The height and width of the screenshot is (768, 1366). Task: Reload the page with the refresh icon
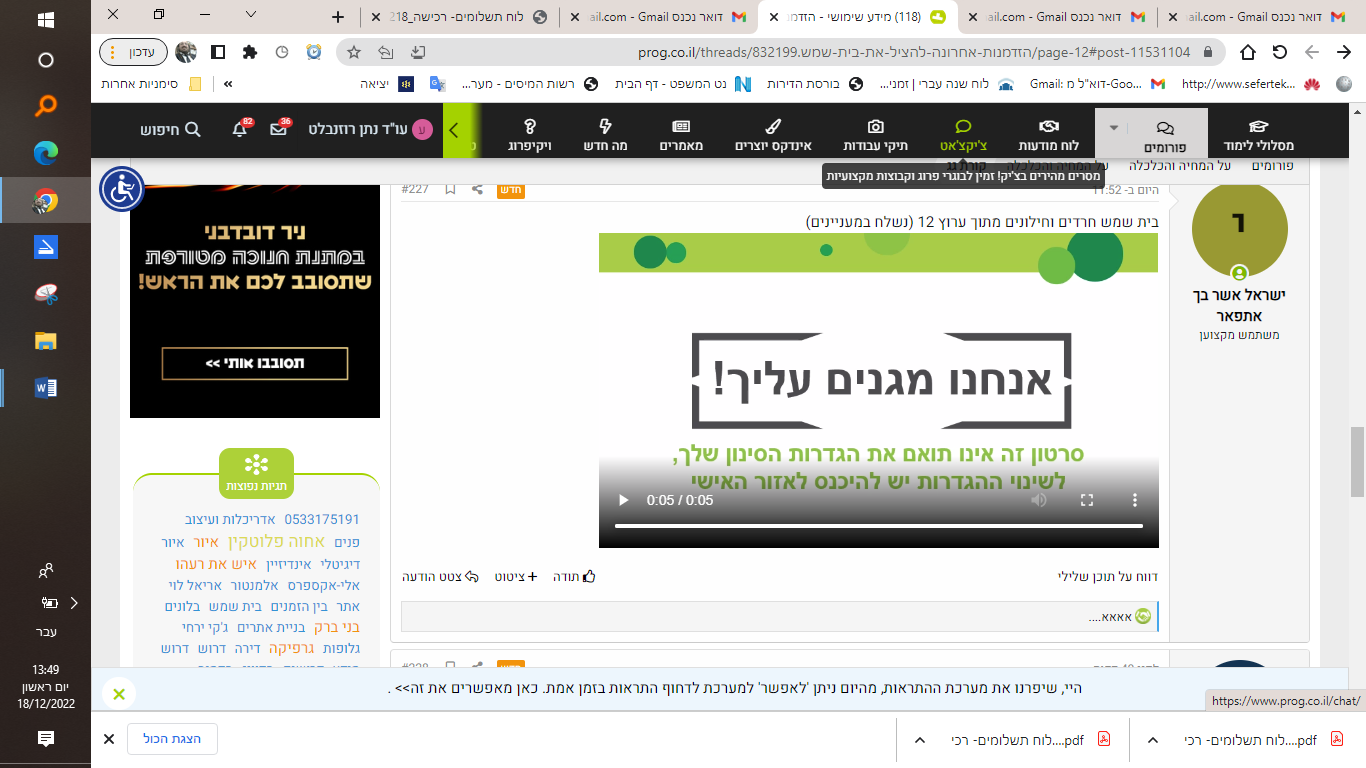click(x=1280, y=52)
